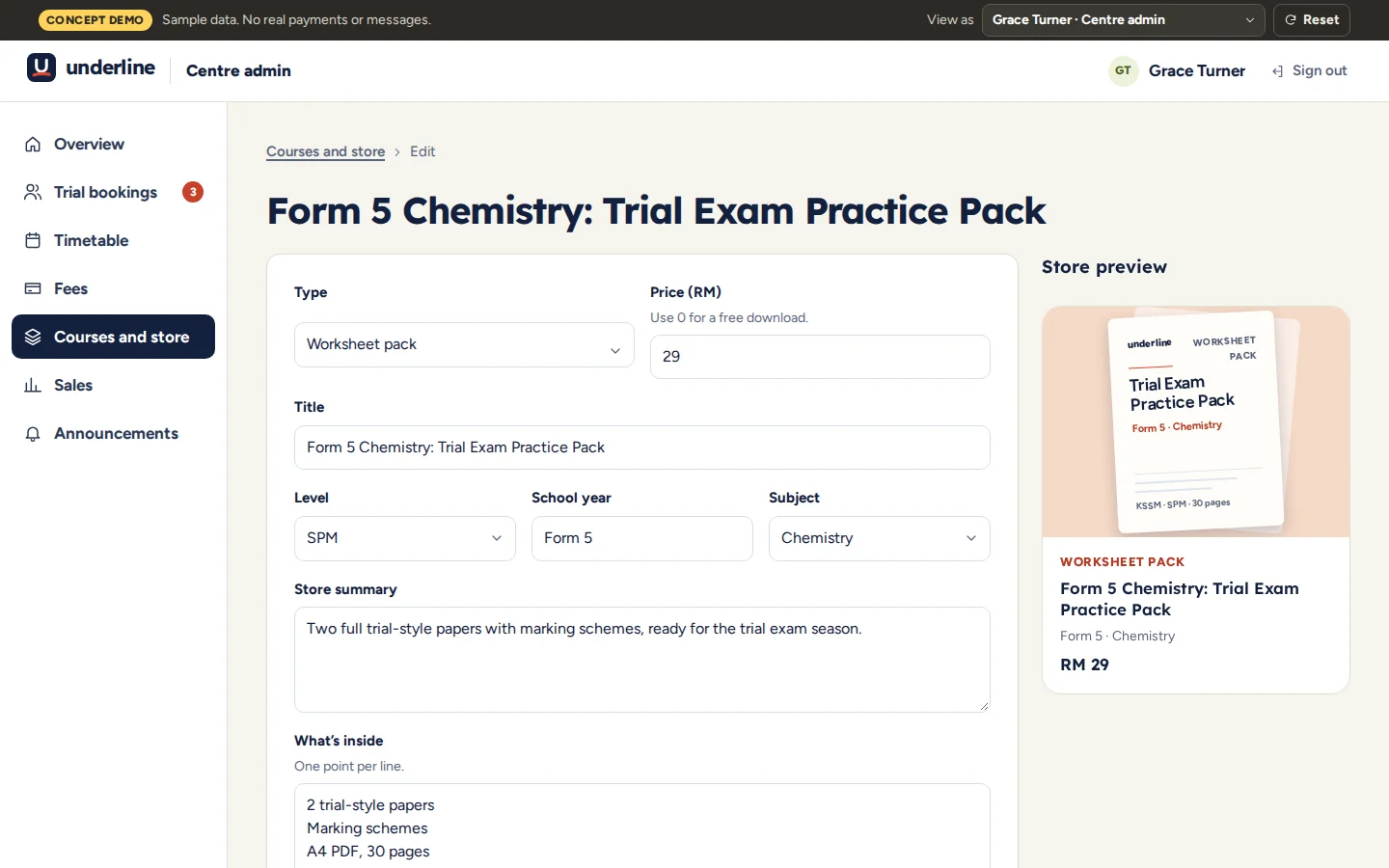
Task: Open the Subject dropdown showing Chemistry
Action: [x=880, y=538]
